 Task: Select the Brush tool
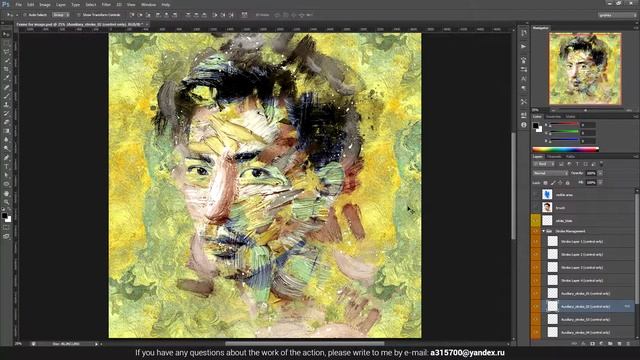6,96
